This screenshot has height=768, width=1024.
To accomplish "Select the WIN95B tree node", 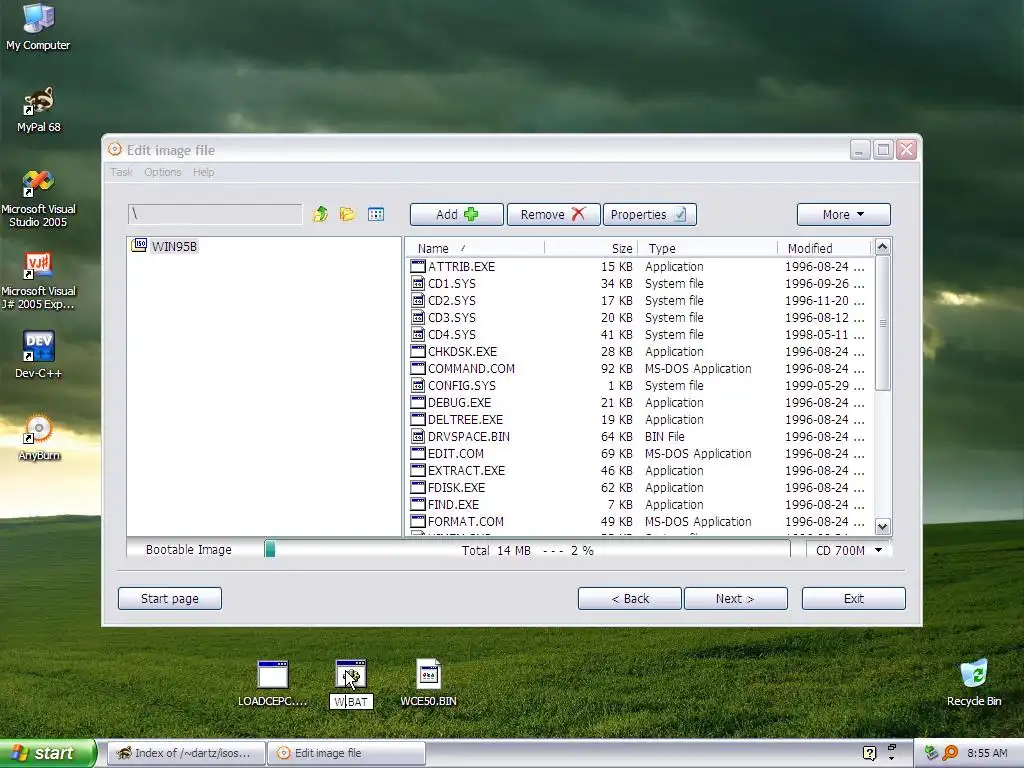I will click(x=174, y=246).
